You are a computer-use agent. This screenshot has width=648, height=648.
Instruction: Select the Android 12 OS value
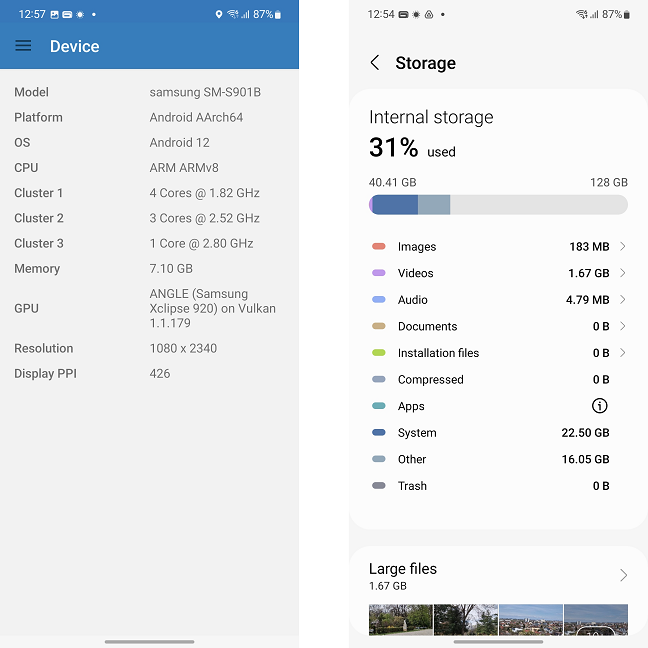coord(179,143)
